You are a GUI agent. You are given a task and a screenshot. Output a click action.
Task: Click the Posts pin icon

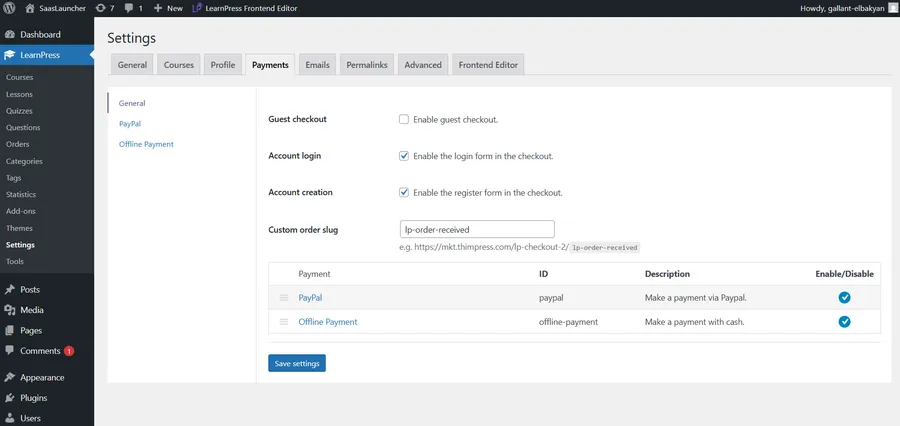[x=10, y=290]
